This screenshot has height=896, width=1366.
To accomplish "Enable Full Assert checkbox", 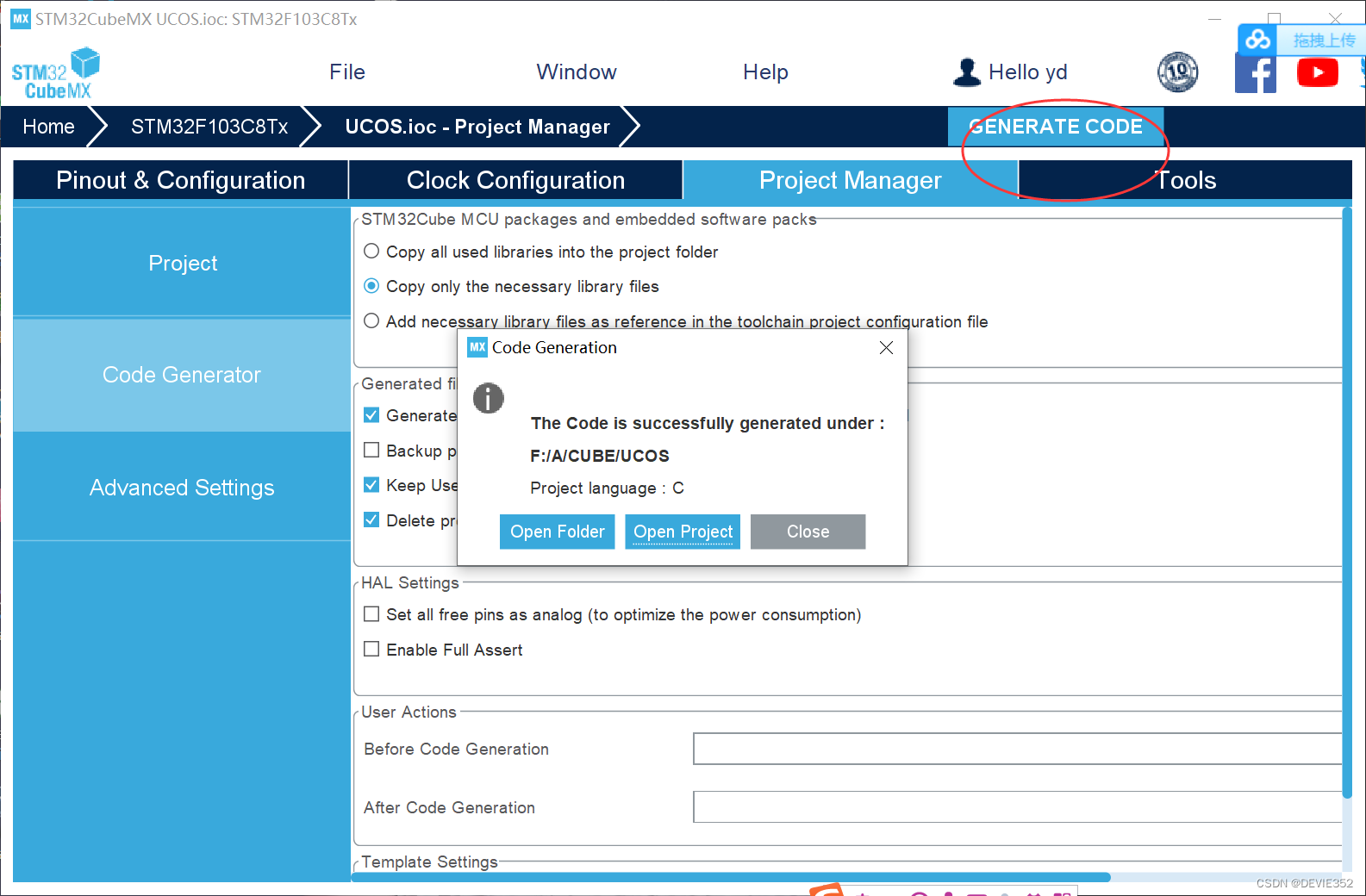I will click(x=371, y=650).
